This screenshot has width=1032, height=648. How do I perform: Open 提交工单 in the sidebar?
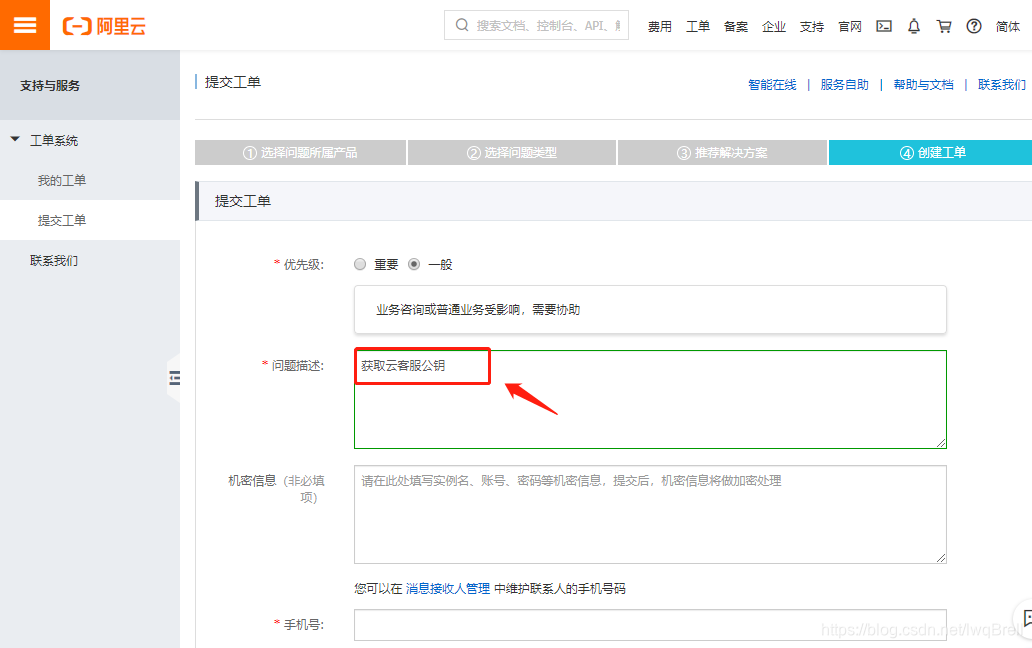(x=62, y=220)
